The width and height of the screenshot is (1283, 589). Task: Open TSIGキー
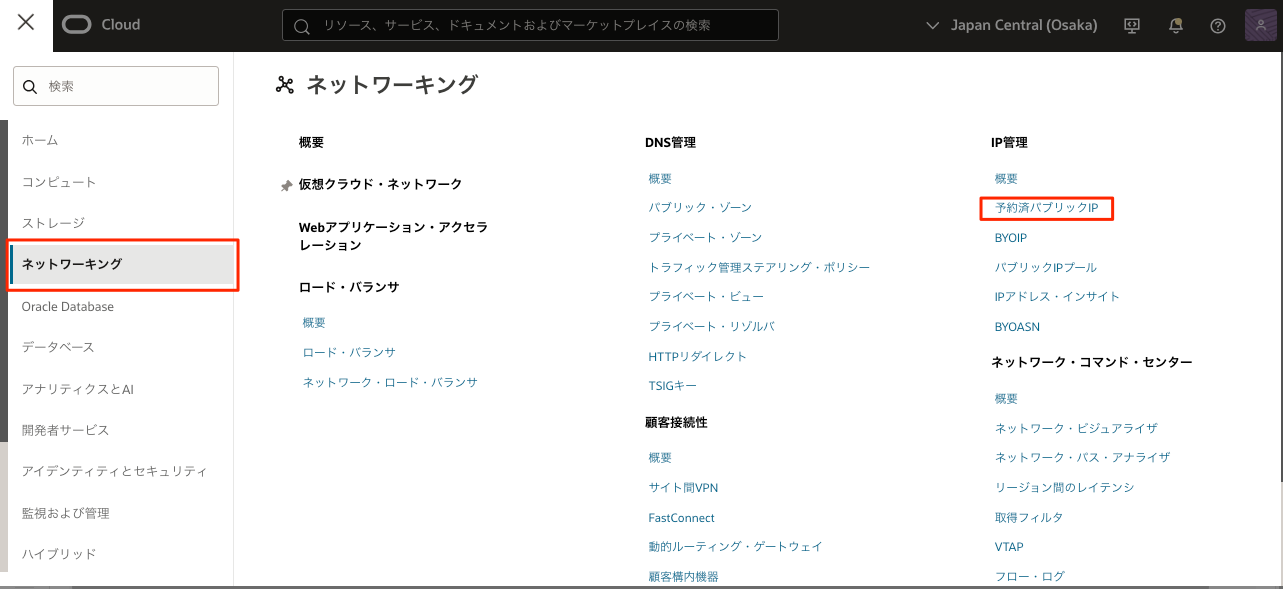(x=673, y=386)
